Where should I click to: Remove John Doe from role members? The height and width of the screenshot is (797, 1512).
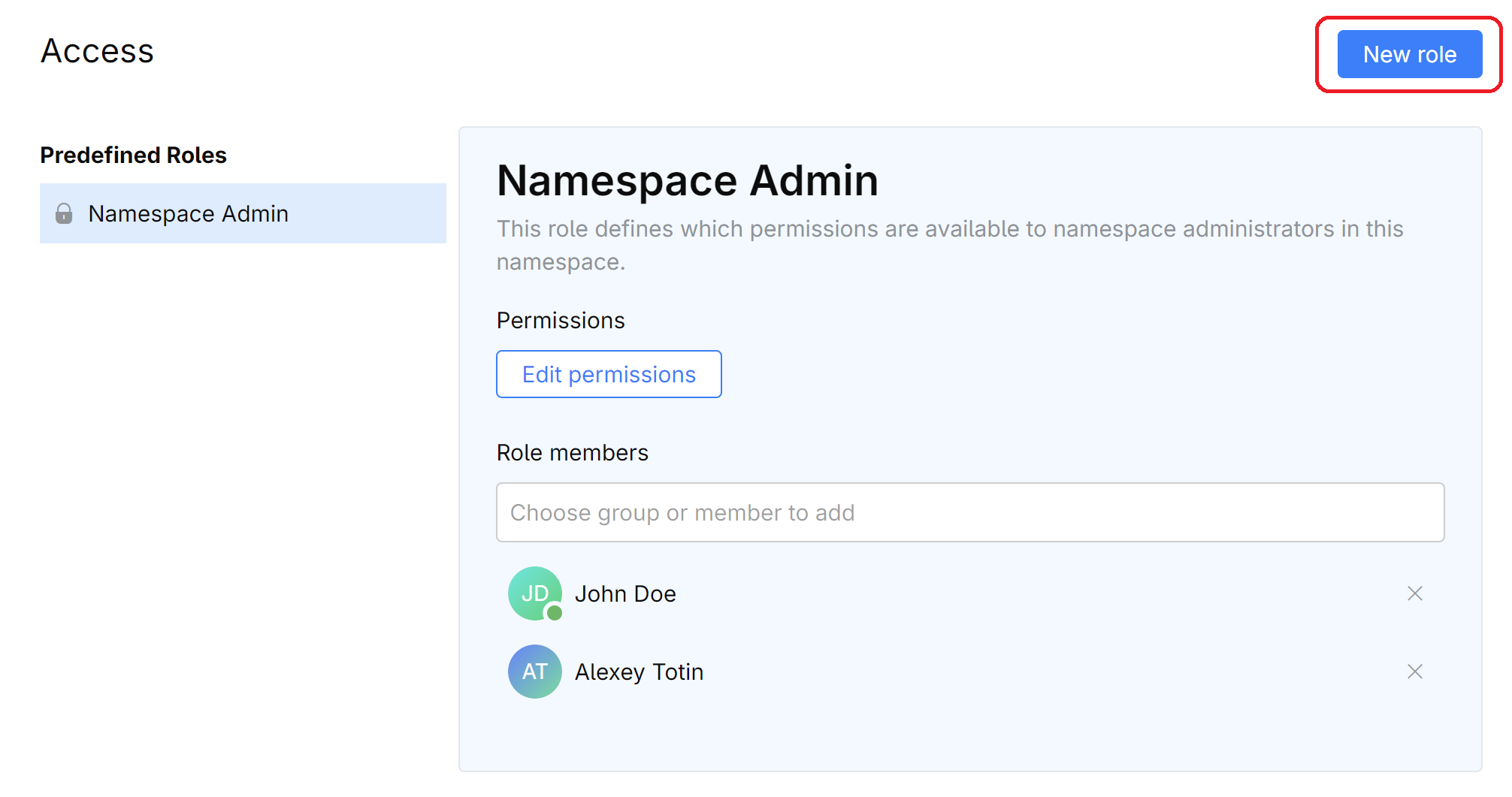(1414, 593)
